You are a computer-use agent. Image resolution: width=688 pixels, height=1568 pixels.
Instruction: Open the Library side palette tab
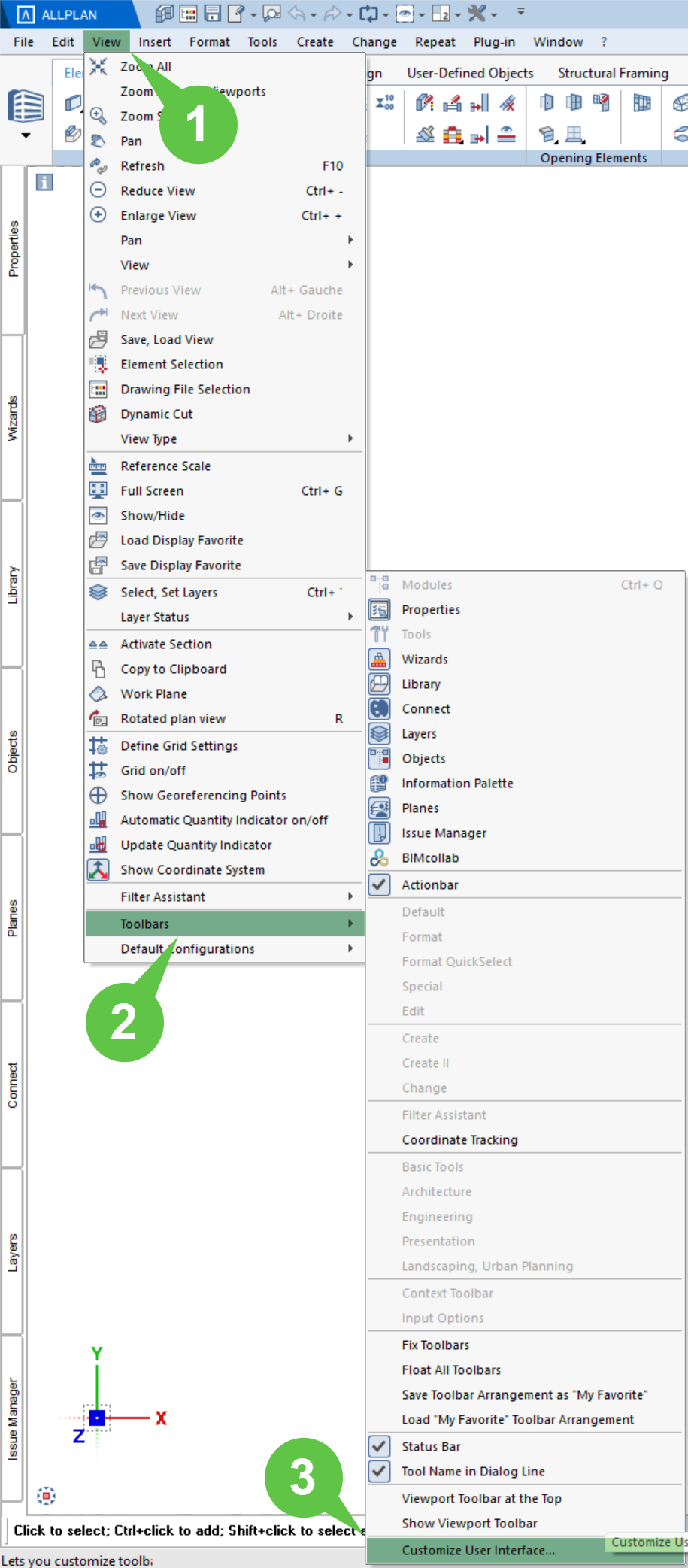point(13,584)
